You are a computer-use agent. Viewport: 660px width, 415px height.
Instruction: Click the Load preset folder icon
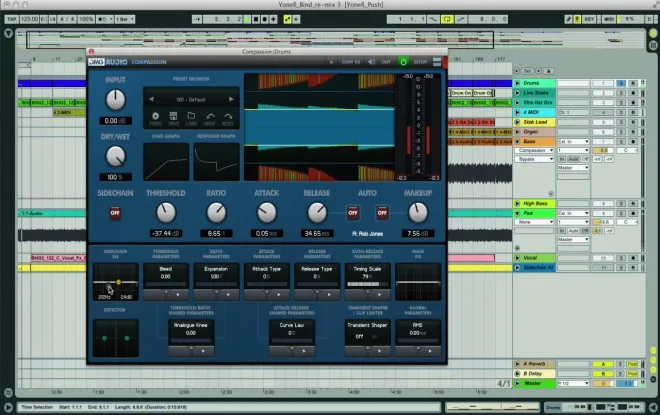point(191,116)
